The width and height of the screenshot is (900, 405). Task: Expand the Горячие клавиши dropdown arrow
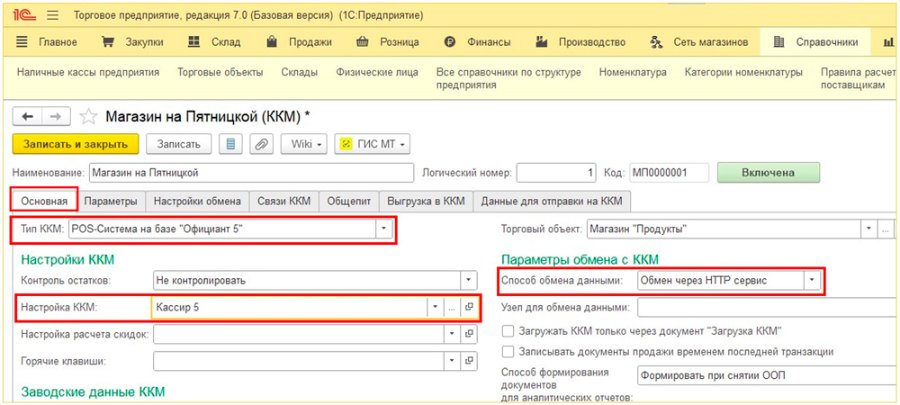[x=452, y=361]
